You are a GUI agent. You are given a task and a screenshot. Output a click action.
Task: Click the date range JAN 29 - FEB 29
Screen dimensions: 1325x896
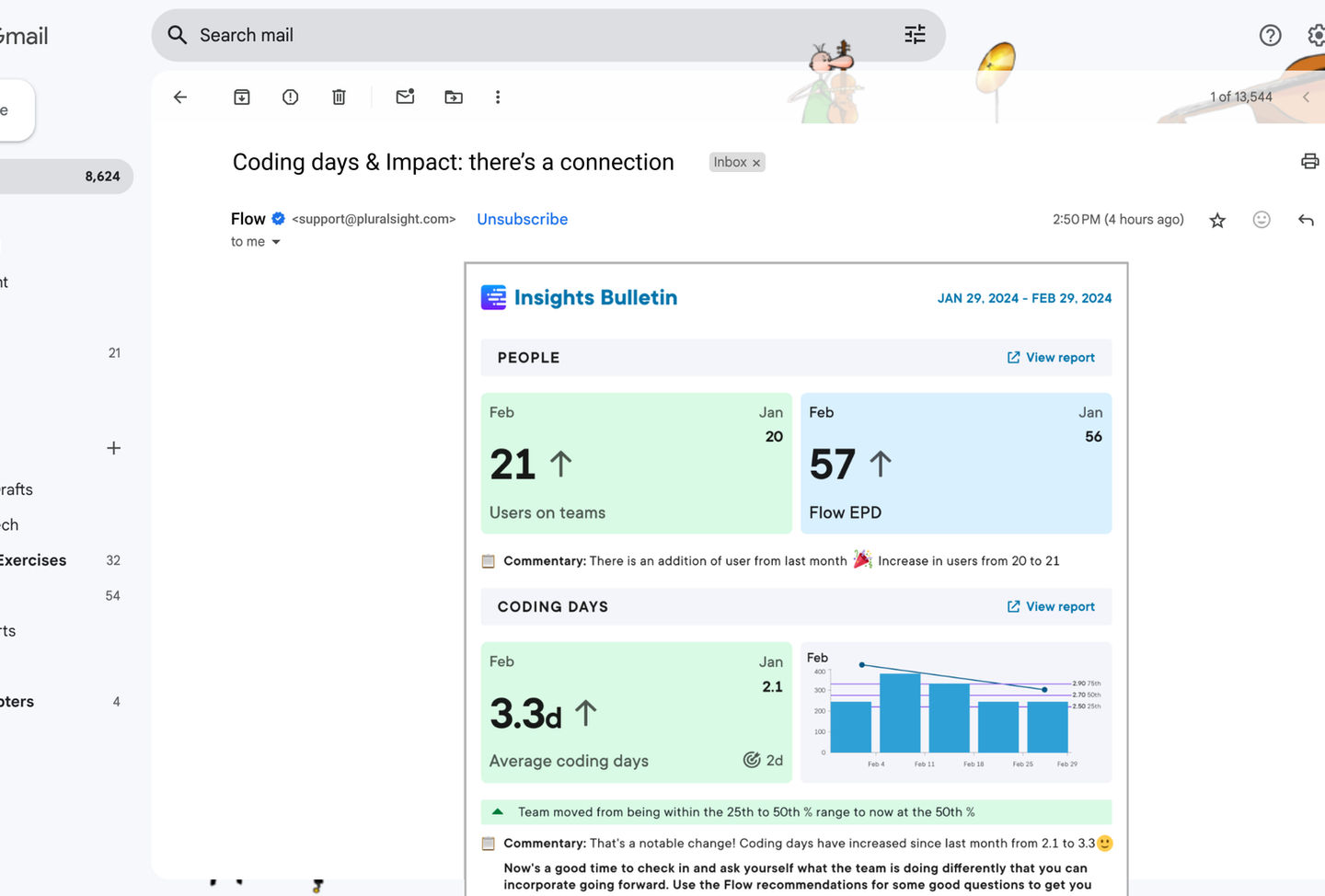[x=1024, y=298]
